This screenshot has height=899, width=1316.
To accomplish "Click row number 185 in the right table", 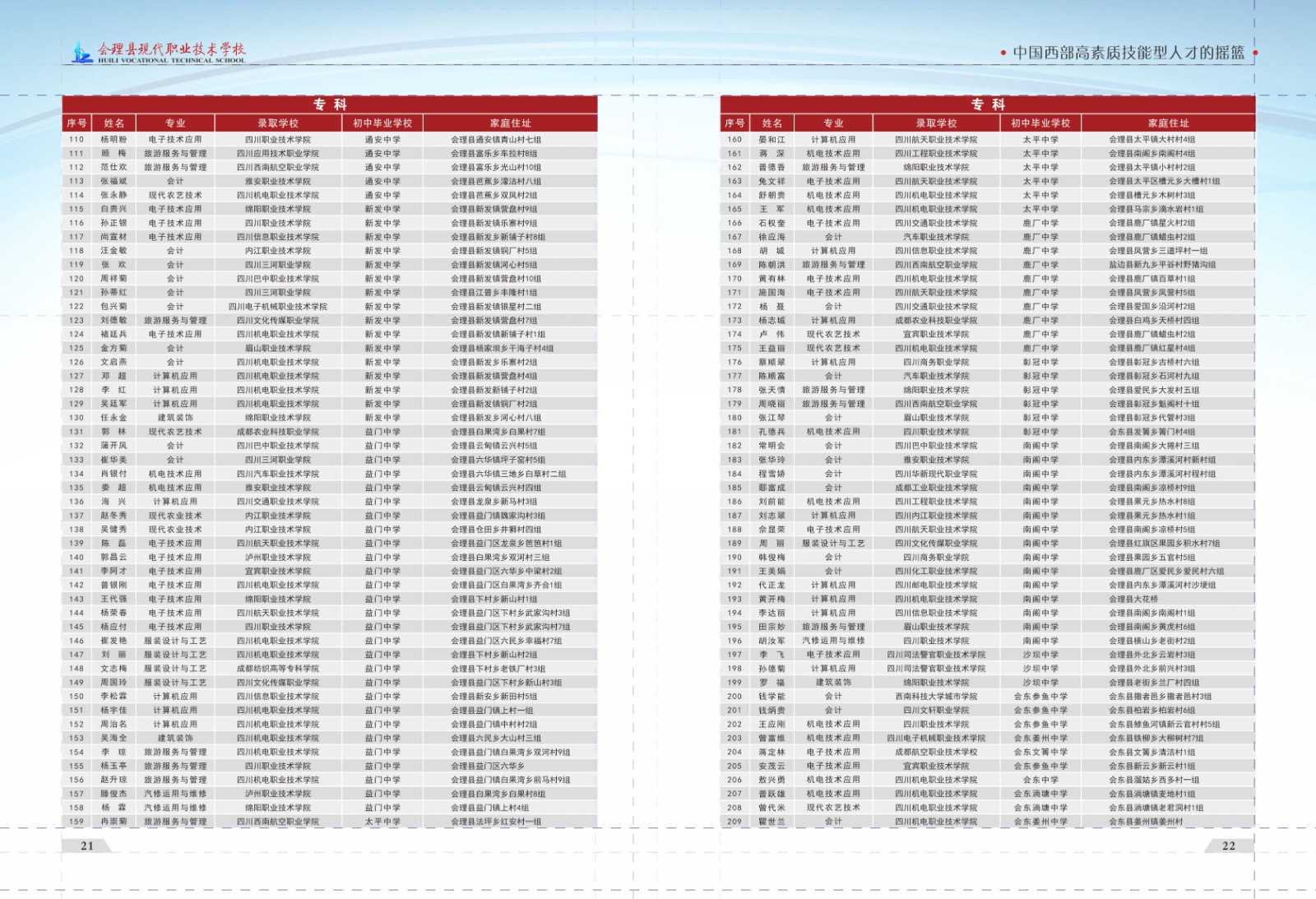I will [734, 488].
